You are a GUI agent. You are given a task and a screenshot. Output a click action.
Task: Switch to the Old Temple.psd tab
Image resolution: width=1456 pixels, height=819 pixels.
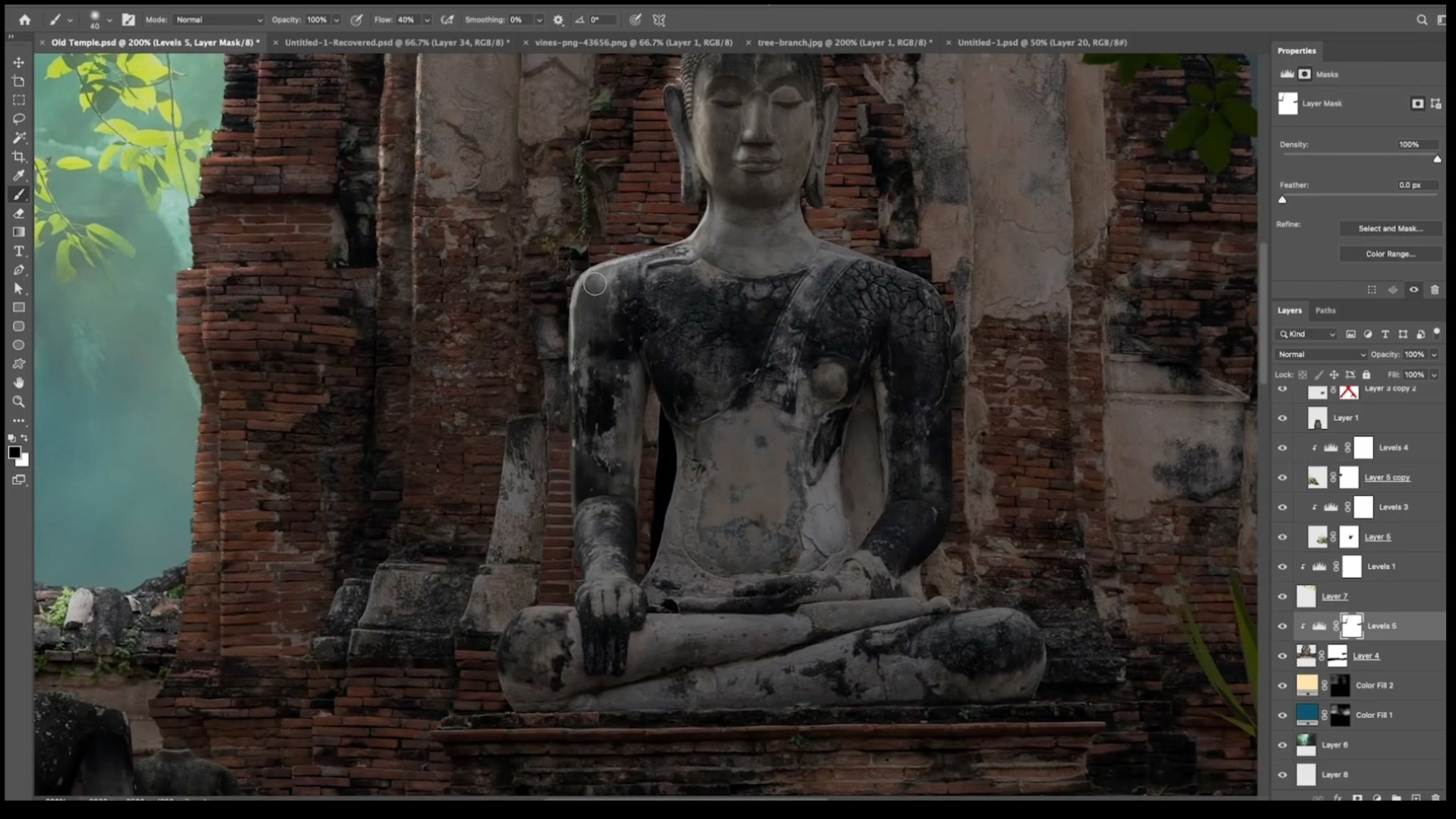(x=155, y=42)
